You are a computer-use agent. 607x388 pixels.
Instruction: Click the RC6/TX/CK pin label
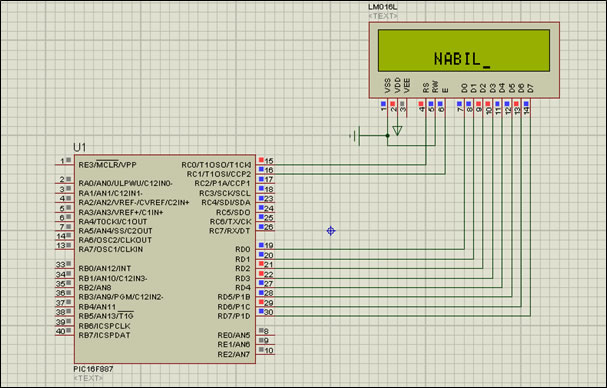231,222
